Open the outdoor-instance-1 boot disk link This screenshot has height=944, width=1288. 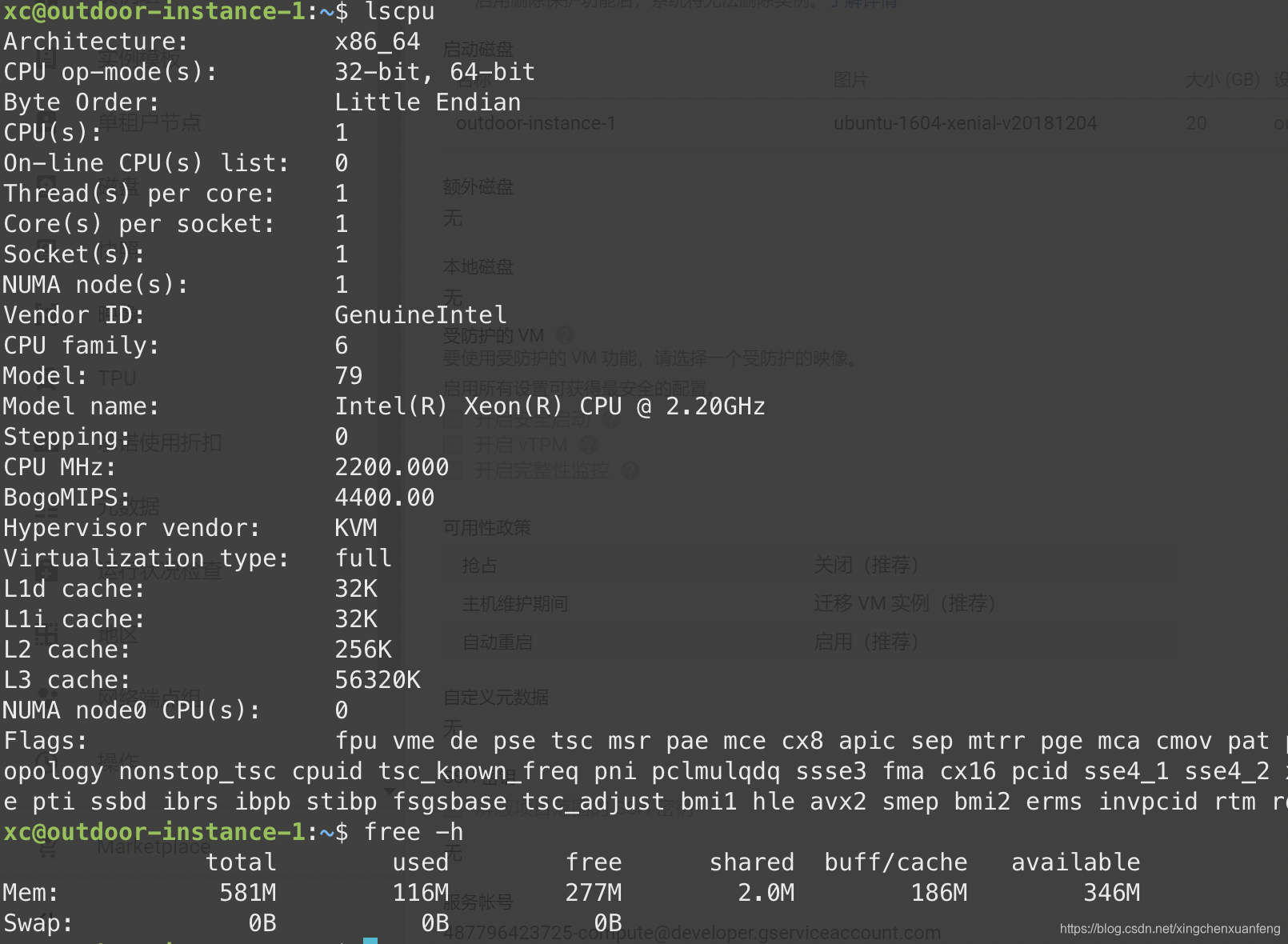point(535,123)
